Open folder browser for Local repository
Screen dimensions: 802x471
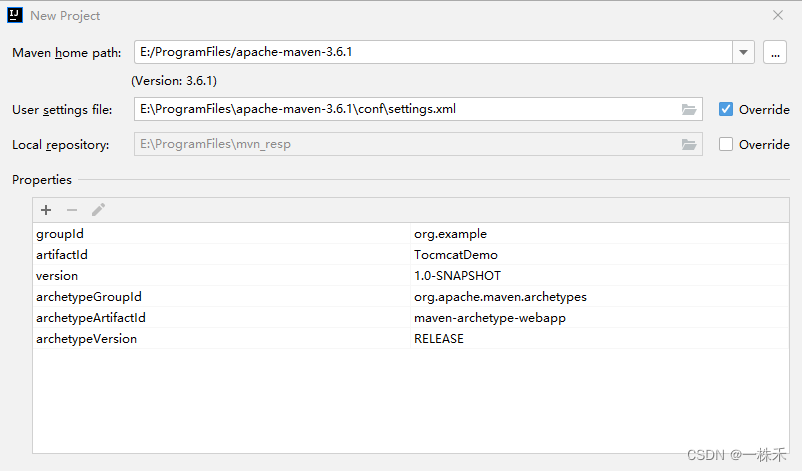coord(689,145)
